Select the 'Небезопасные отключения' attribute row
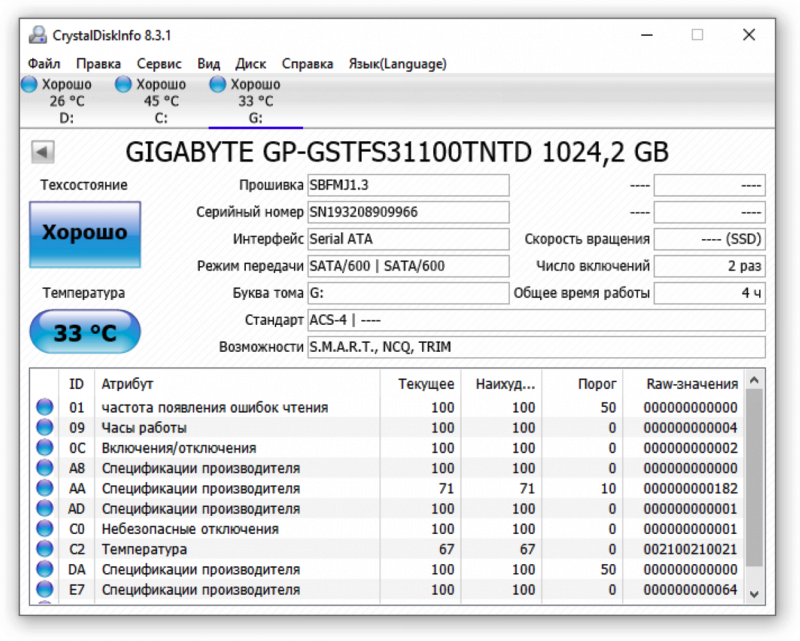Image resolution: width=800 pixels, height=641 pixels. point(388,529)
